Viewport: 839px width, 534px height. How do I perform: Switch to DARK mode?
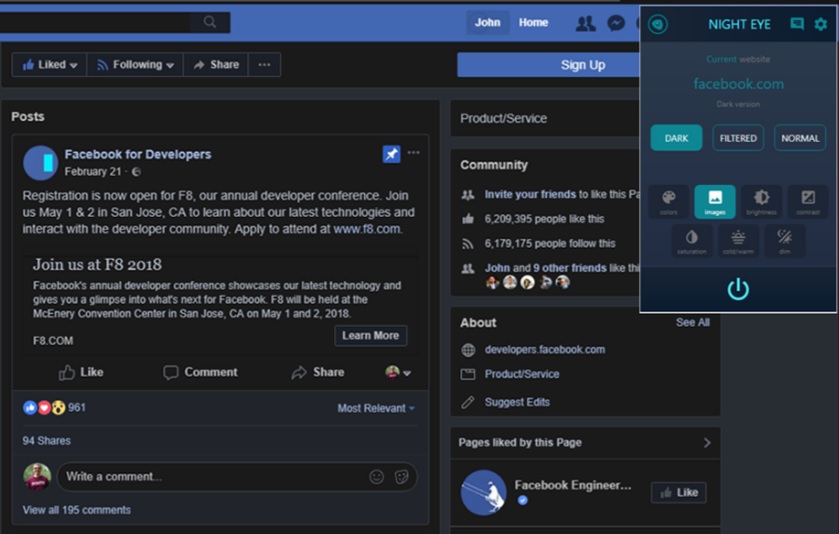click(x=676, y=138)
